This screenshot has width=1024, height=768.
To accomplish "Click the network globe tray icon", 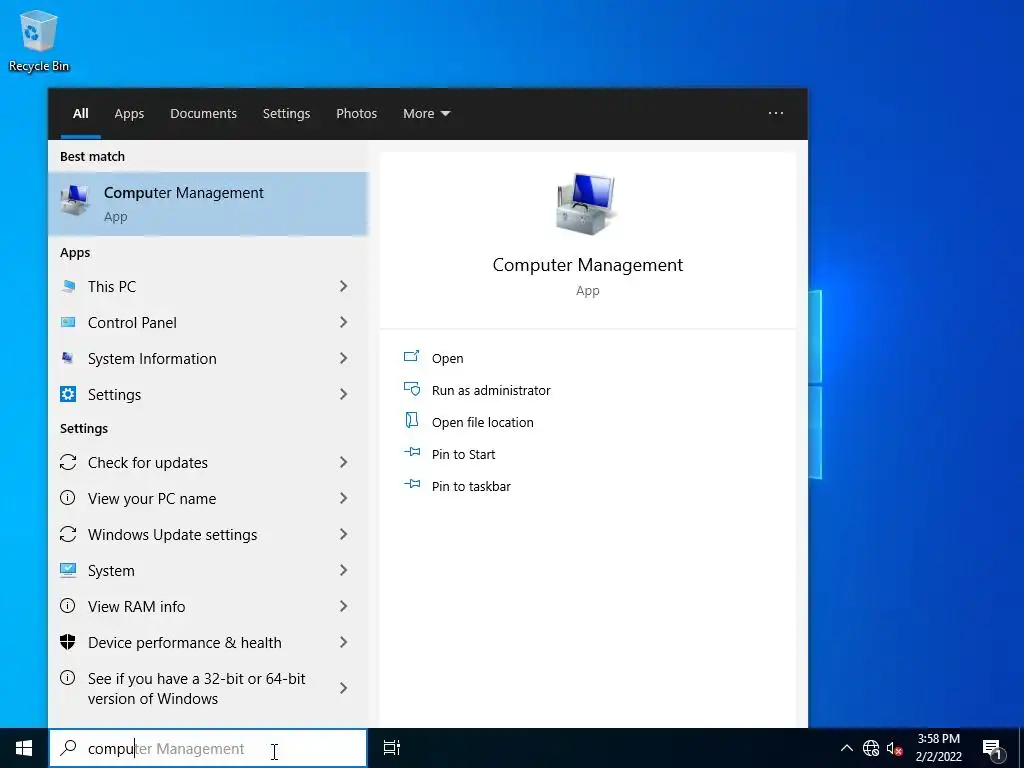I will [x=871, y=748].
